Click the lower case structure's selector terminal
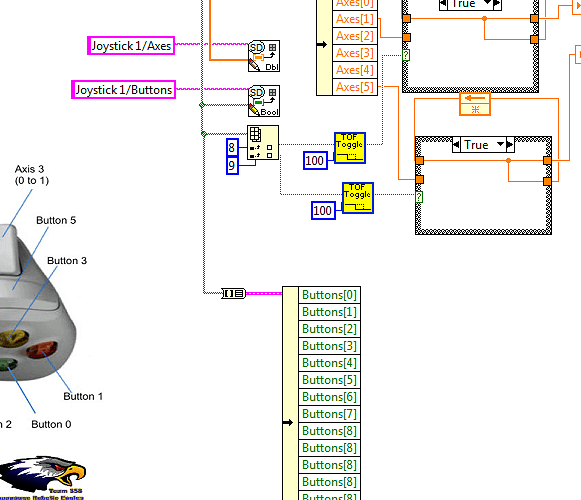 tap(419, 196)
